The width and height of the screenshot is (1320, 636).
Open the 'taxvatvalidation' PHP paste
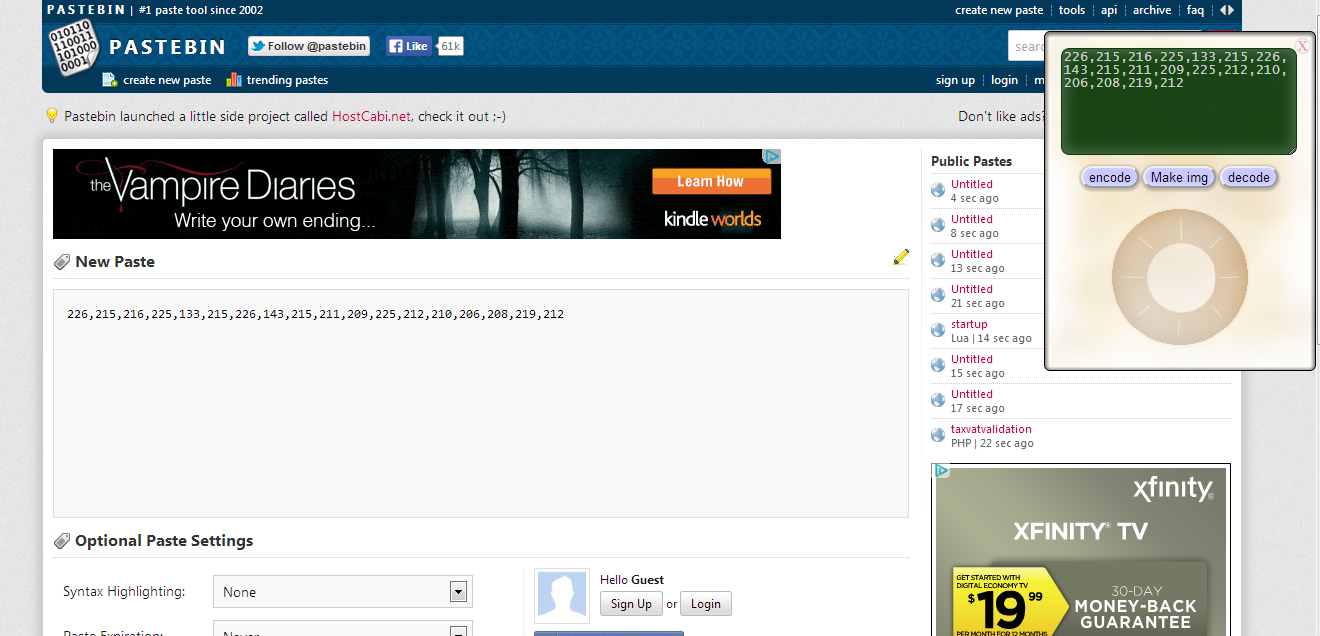click(x=991, y=429)
